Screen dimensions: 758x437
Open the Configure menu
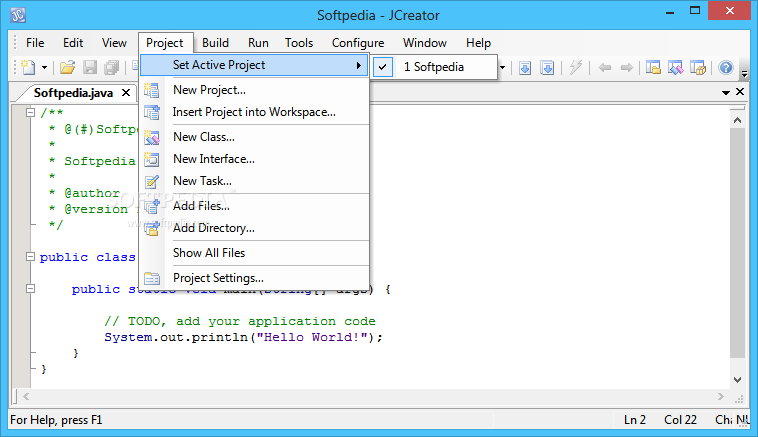click(358, 43)
